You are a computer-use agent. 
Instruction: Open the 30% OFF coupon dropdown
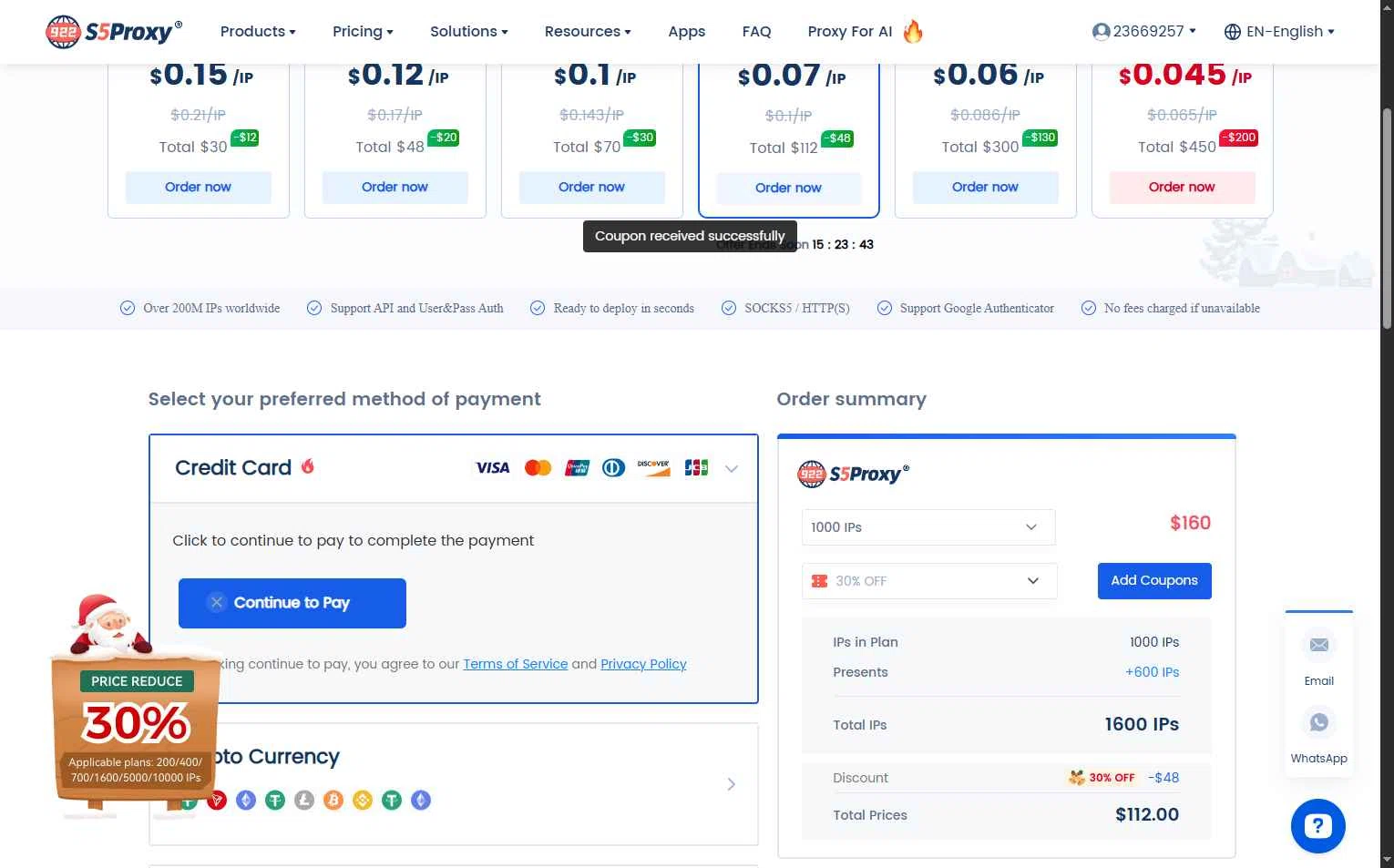pyautogui.click(x=929, y=581)
